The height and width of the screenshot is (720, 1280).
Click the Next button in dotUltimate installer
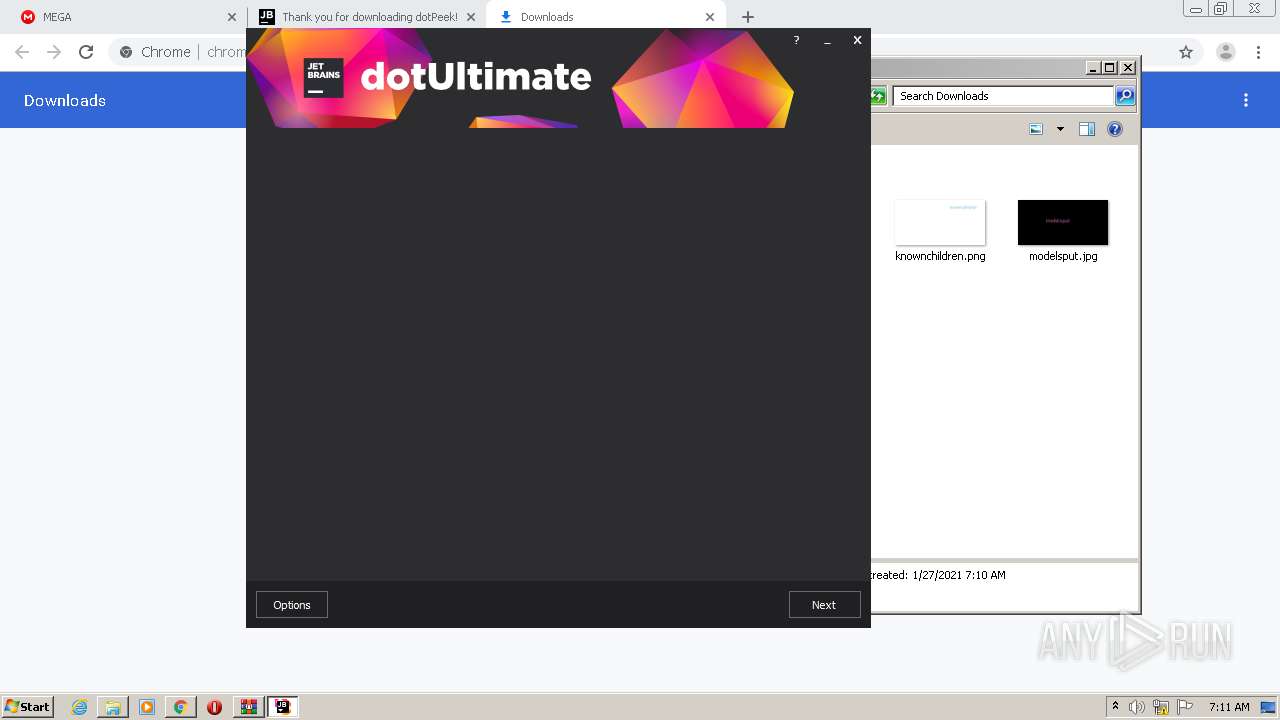pos(824,605)
